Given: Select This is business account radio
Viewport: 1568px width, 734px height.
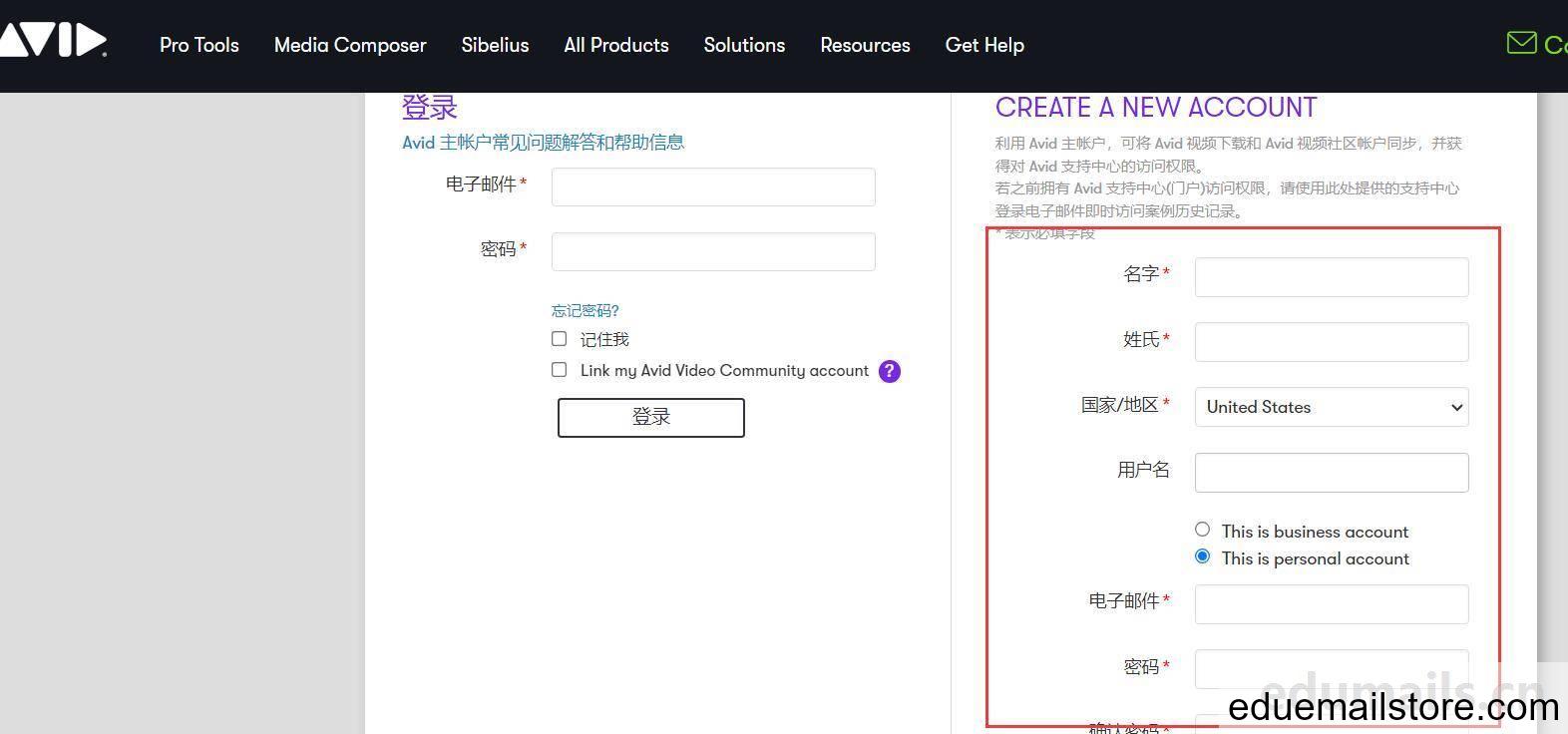Looking at the screenshot, I should click(x=1203, y=530).
